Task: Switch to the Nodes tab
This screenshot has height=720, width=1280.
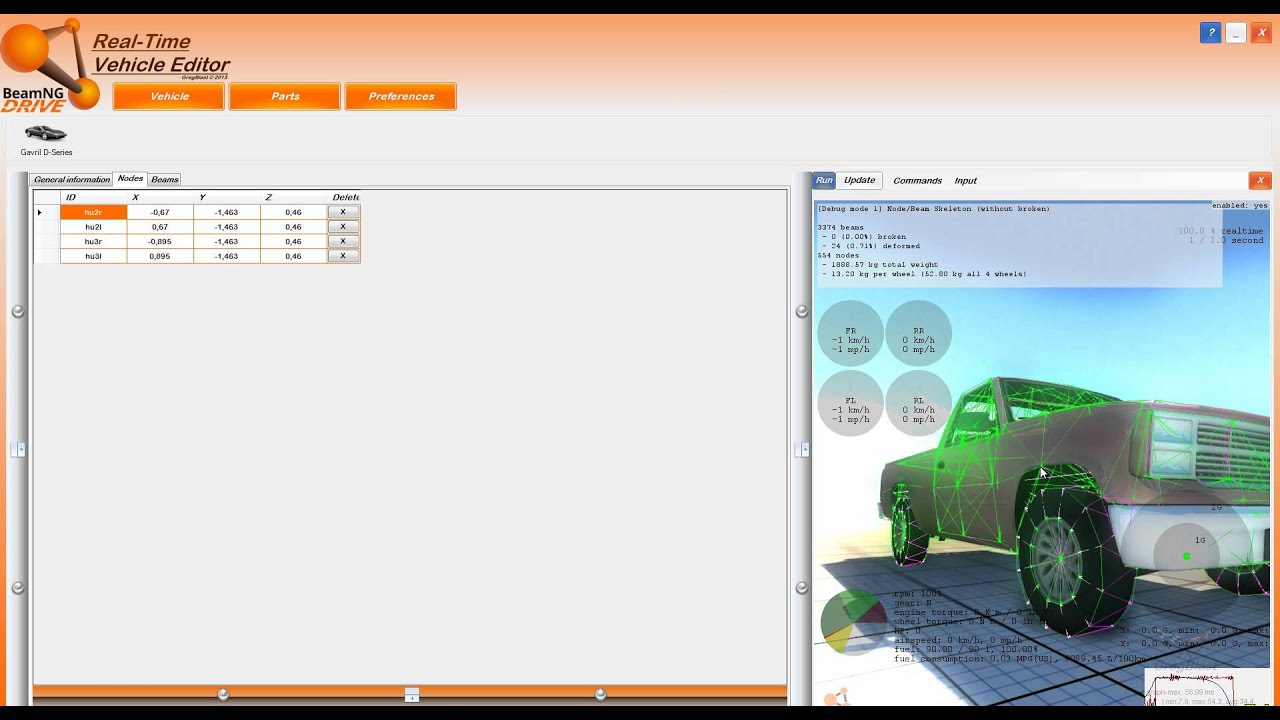Action: coord(130,179)
